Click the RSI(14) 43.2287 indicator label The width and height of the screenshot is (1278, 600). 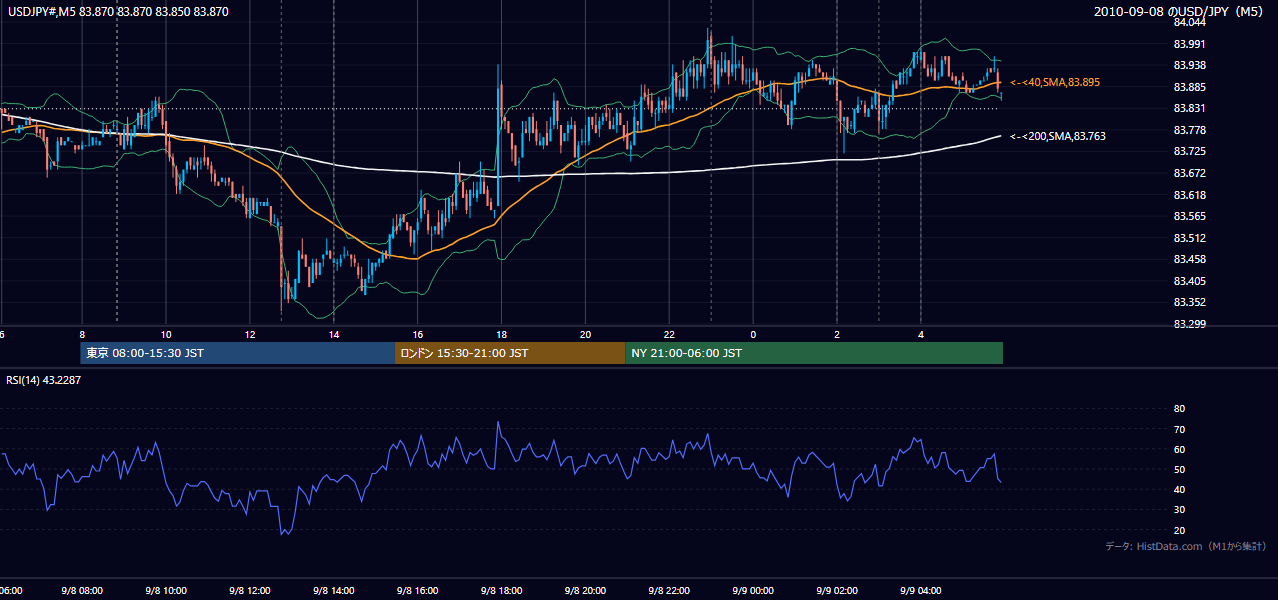pos(44,380)
